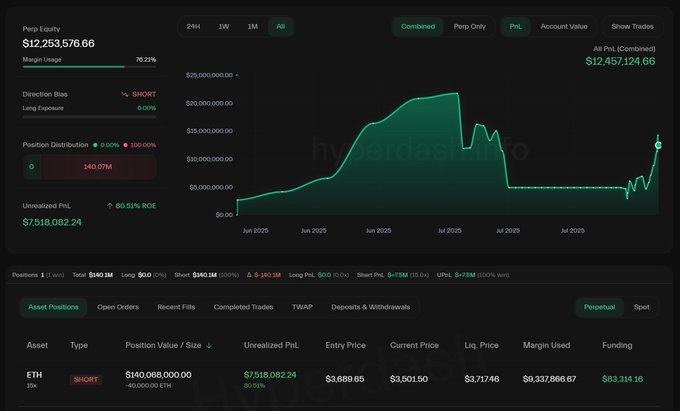Sort by Entry Price column header

345,346
